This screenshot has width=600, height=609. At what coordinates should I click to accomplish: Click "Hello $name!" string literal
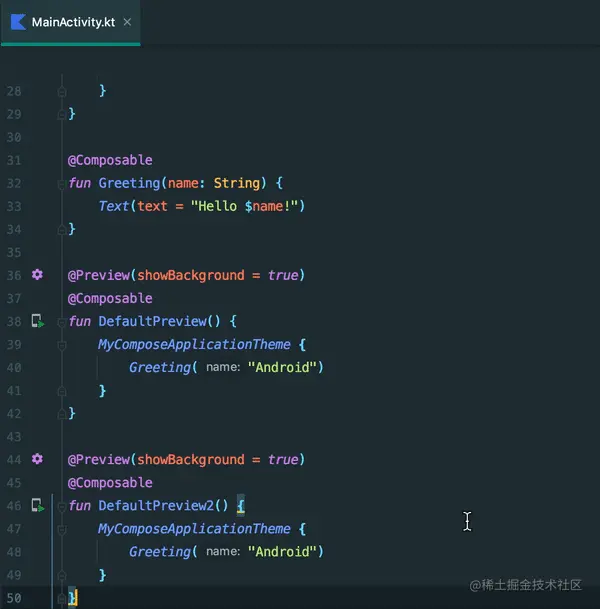coord(244,206)
